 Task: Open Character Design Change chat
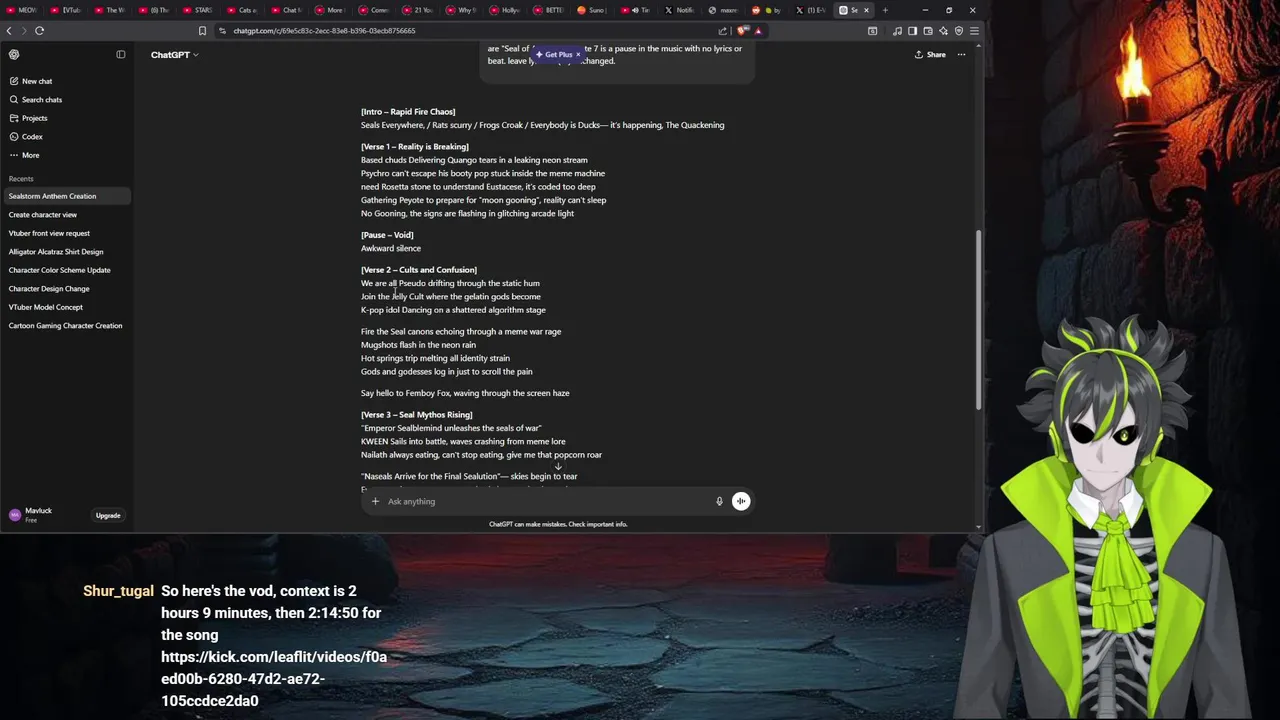66,289
